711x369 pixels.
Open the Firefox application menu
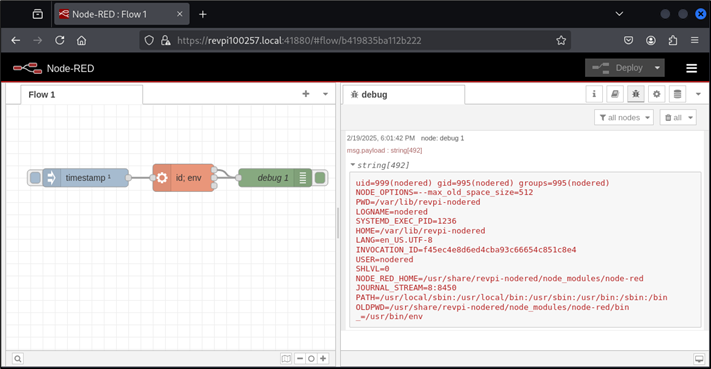point(695,40)
